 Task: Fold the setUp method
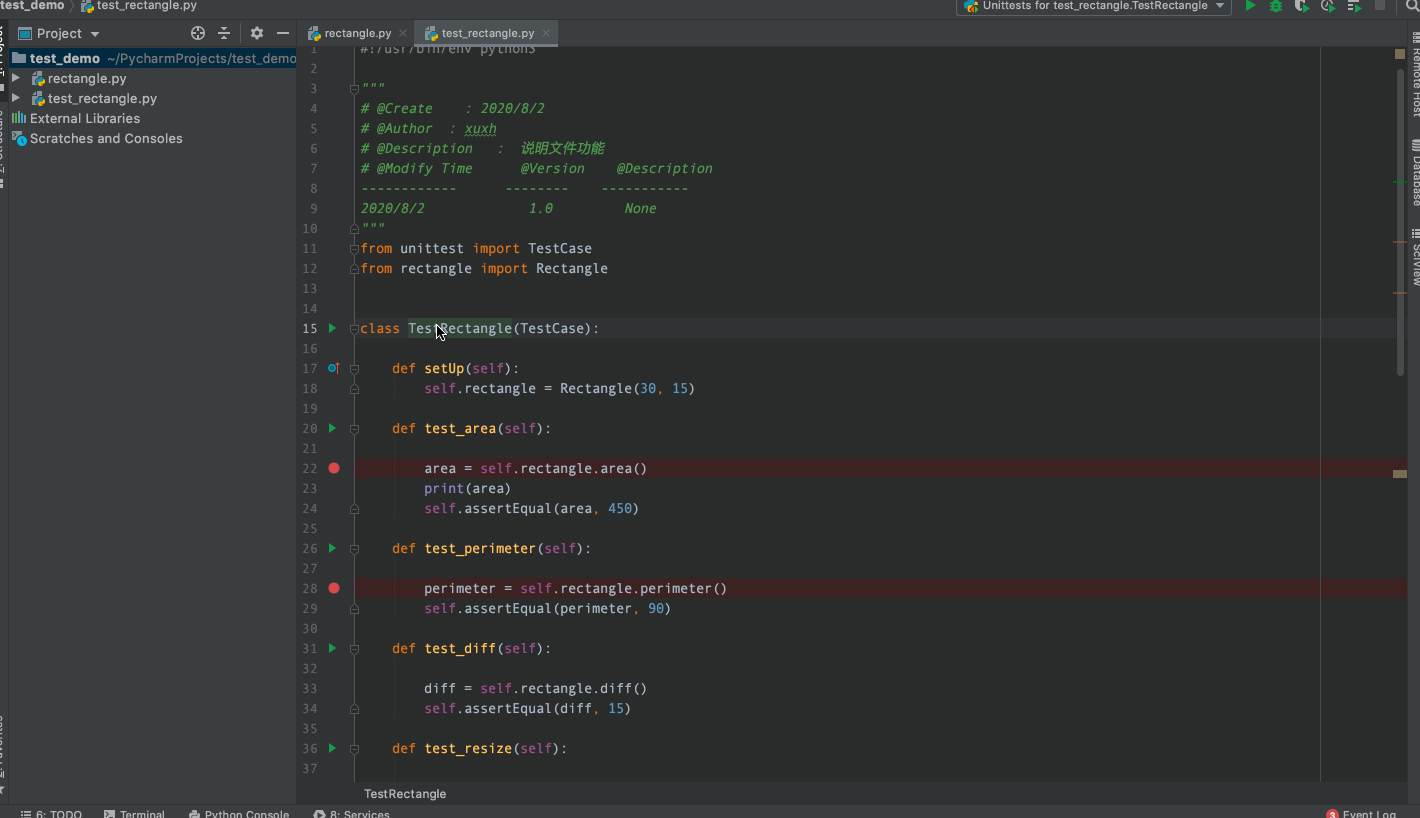(x=354, y=369)
